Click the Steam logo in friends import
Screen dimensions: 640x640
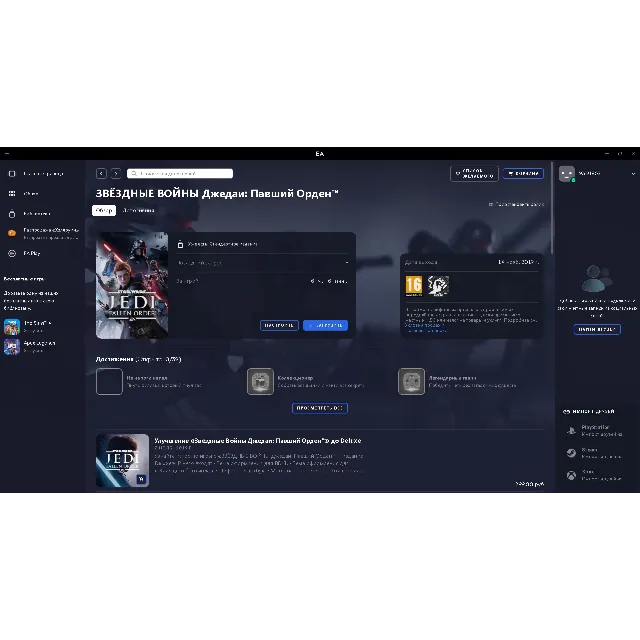coord(571,453)
